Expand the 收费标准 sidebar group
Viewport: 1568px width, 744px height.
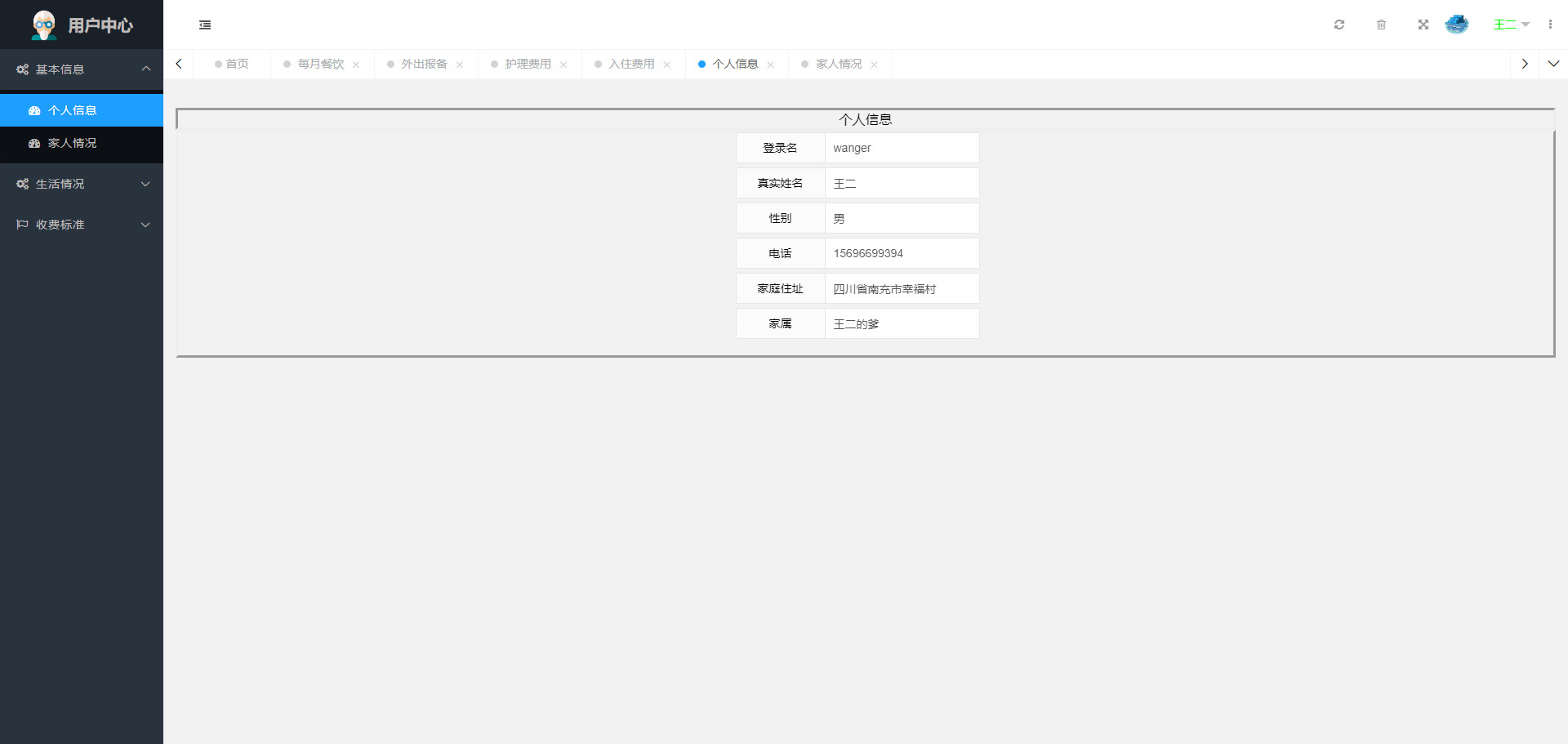[x=82, y=225]
